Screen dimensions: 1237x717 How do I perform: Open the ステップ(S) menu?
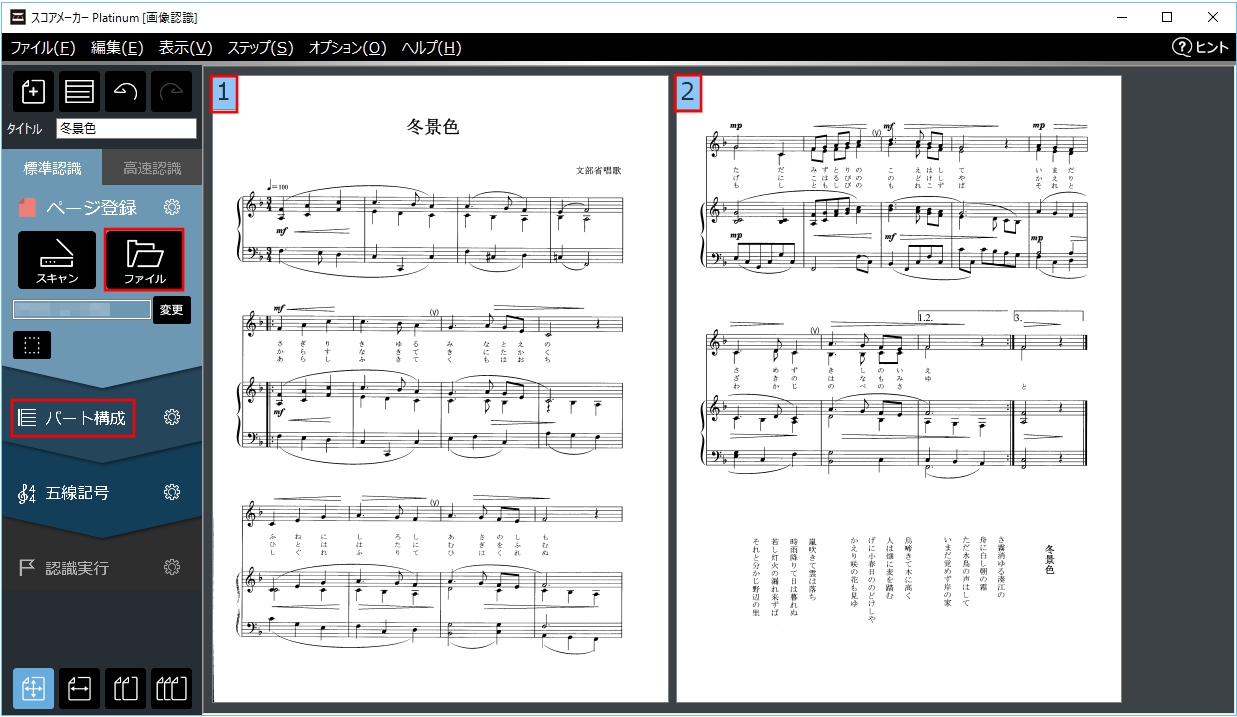pyautogui.click(x=260, y=48)
